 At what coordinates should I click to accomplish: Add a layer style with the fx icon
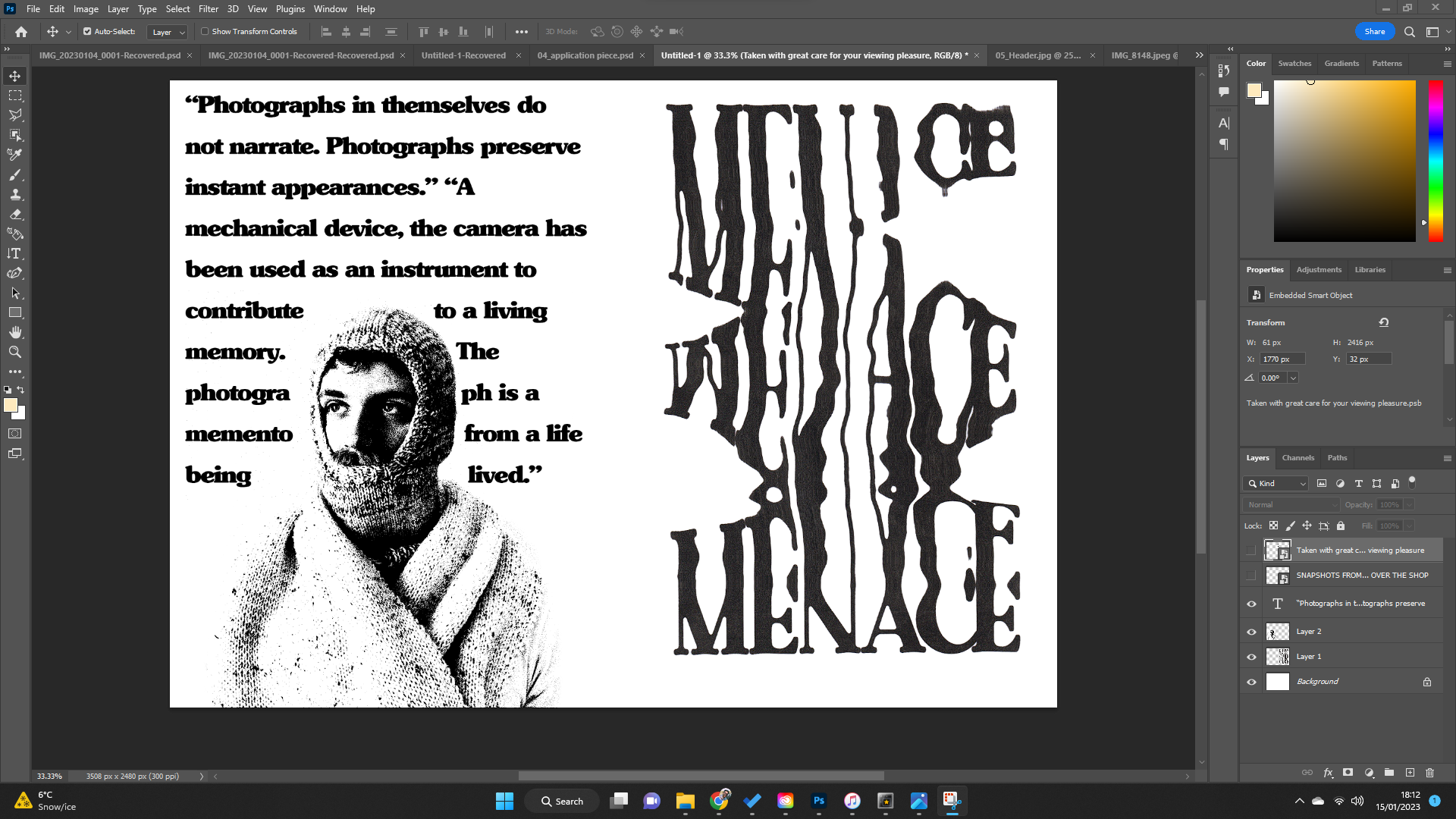click(1328, 773)
